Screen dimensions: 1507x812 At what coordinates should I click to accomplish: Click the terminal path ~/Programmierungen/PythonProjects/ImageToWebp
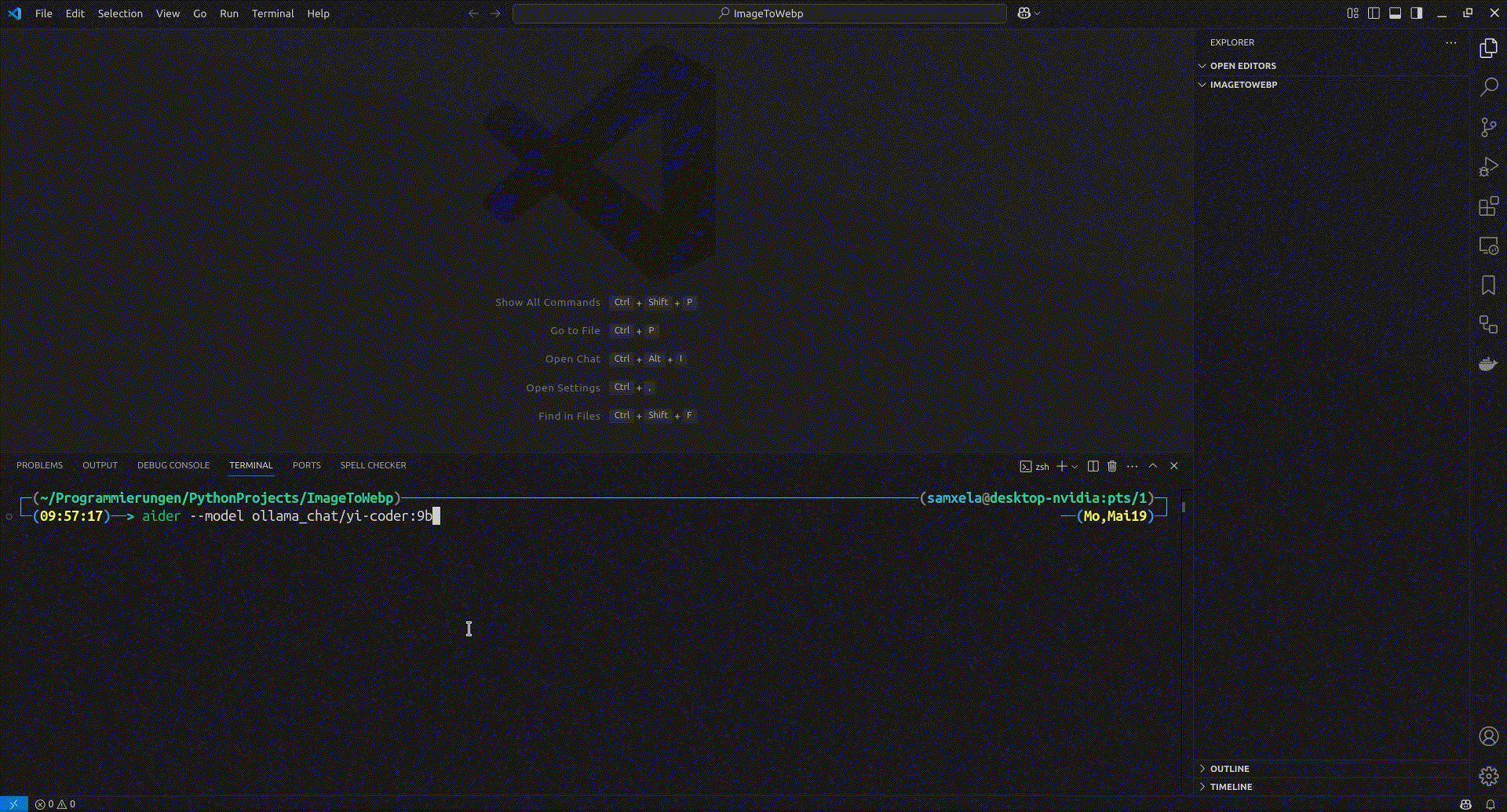217,498
